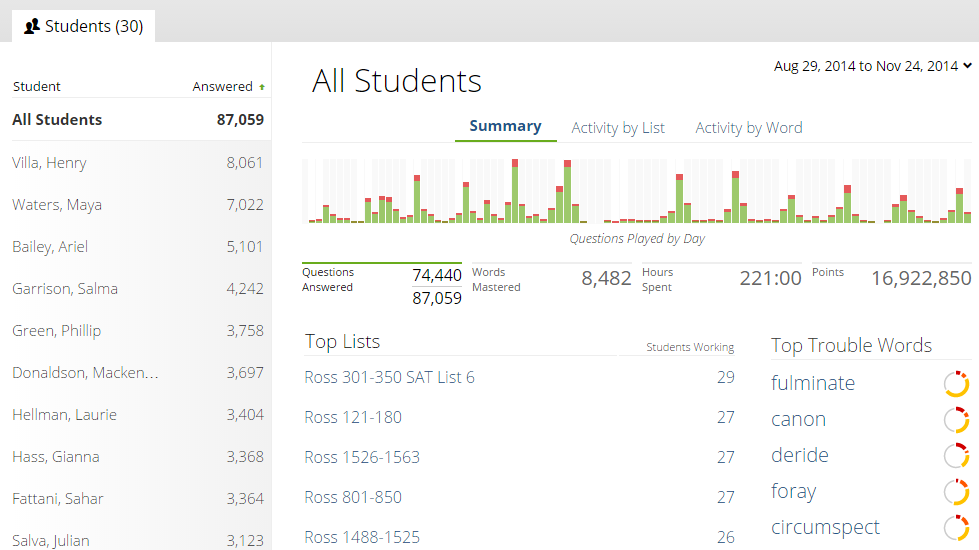This screenshot has height=550, width=979.
Task: Click the progress ring next to deride
Action: [x=956, y=456]
